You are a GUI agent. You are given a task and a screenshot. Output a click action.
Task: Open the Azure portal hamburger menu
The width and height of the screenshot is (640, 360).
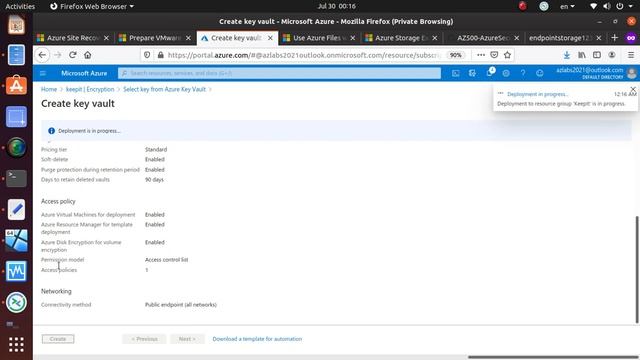coord(43,73)
